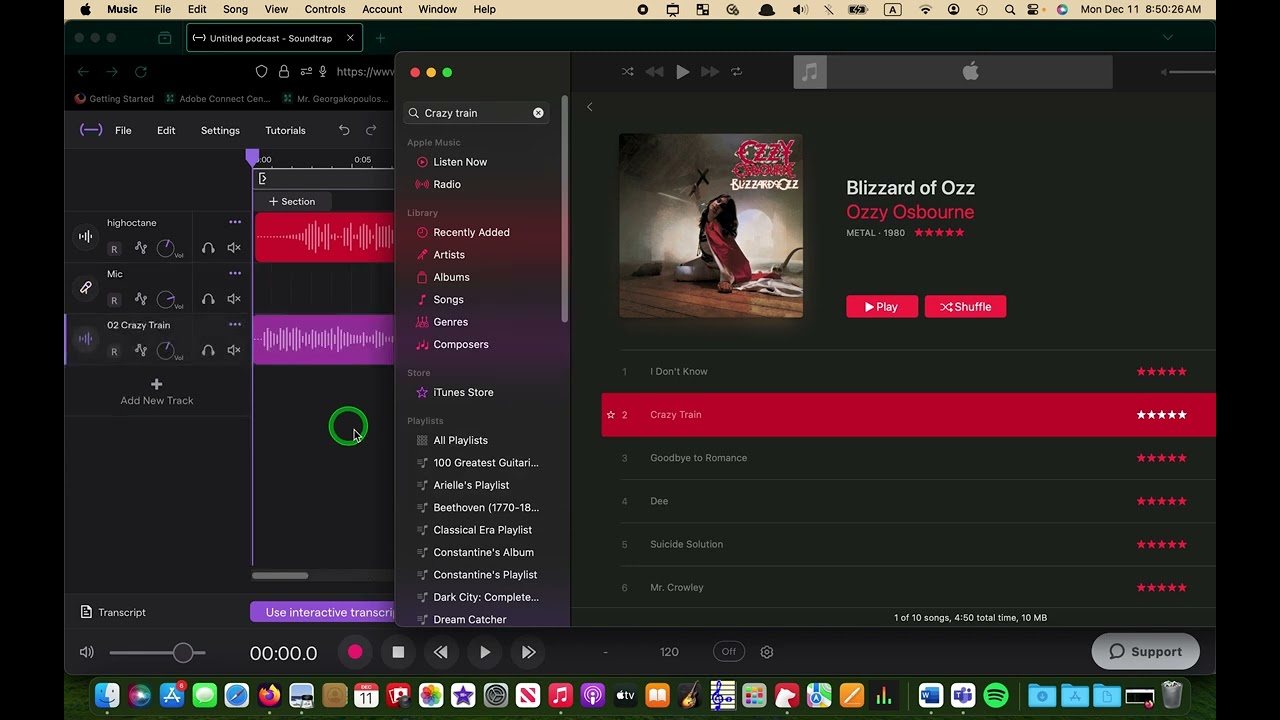Solo the Mic track with the headphones icon
The image size is (1280, 720).
click(x=208, y=299)
